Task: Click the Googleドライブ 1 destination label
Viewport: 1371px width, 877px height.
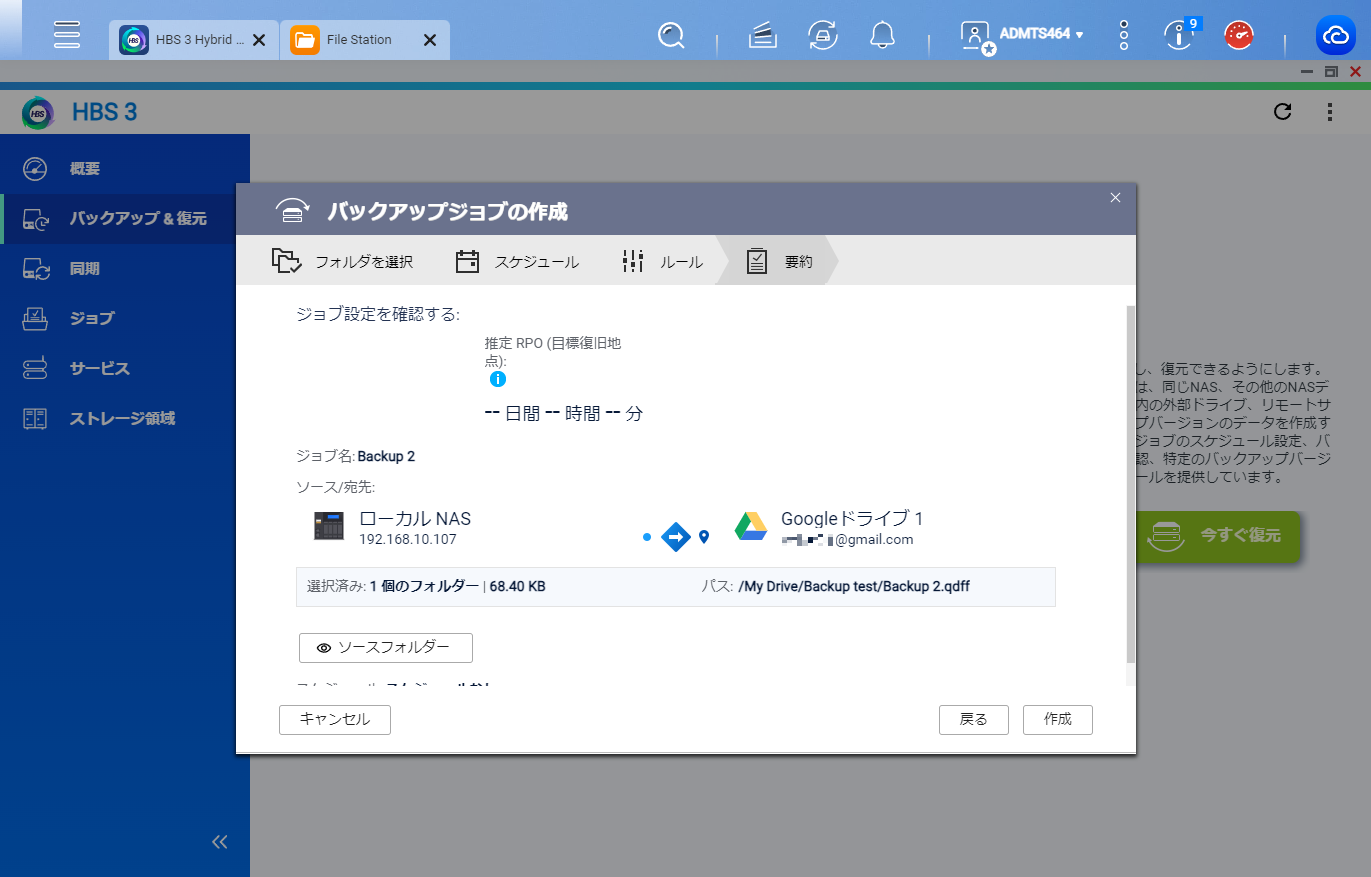Action: pyautogui.click(x=851, y=519)
